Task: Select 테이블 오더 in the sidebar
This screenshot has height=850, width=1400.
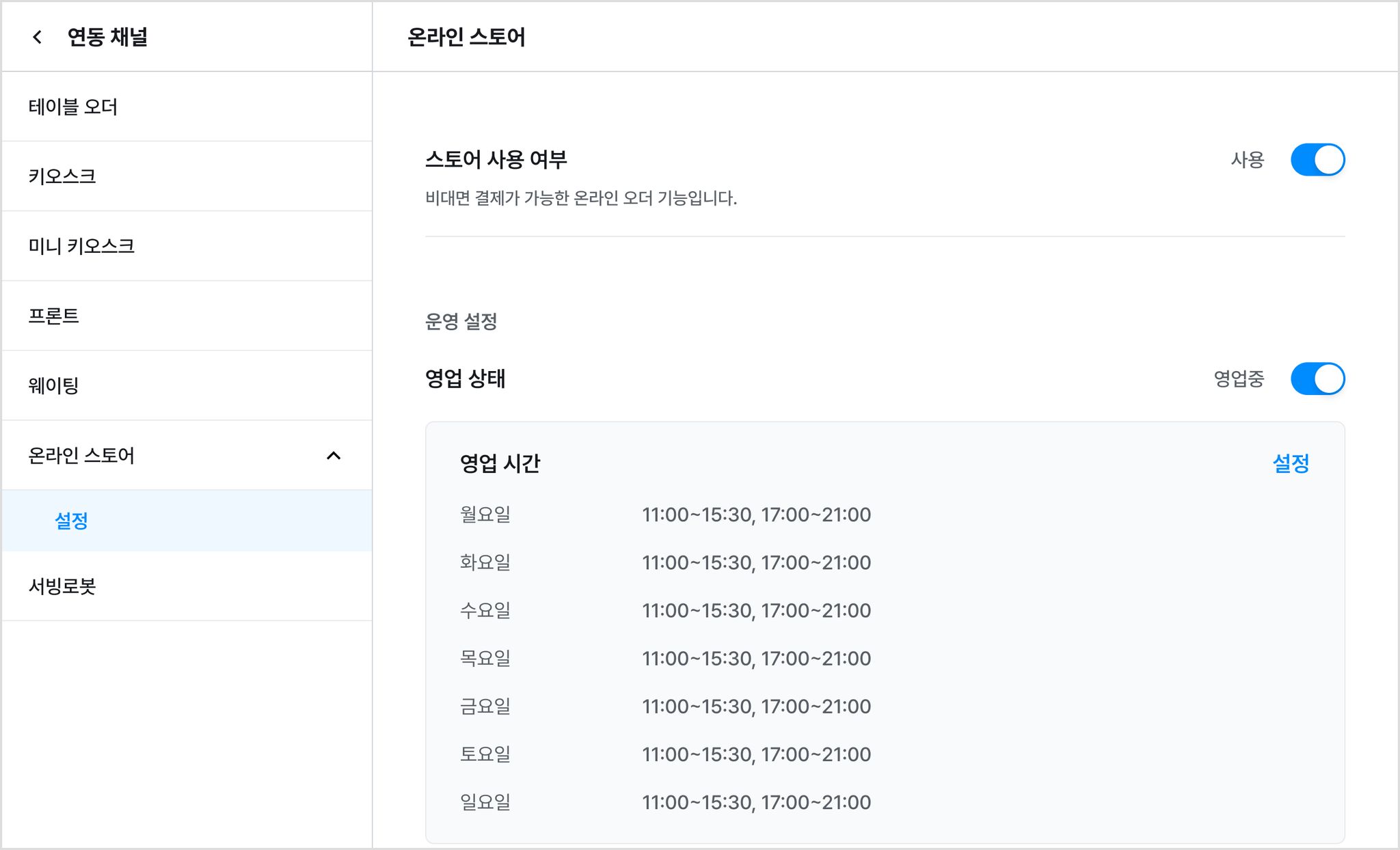Action: [187, 107]
